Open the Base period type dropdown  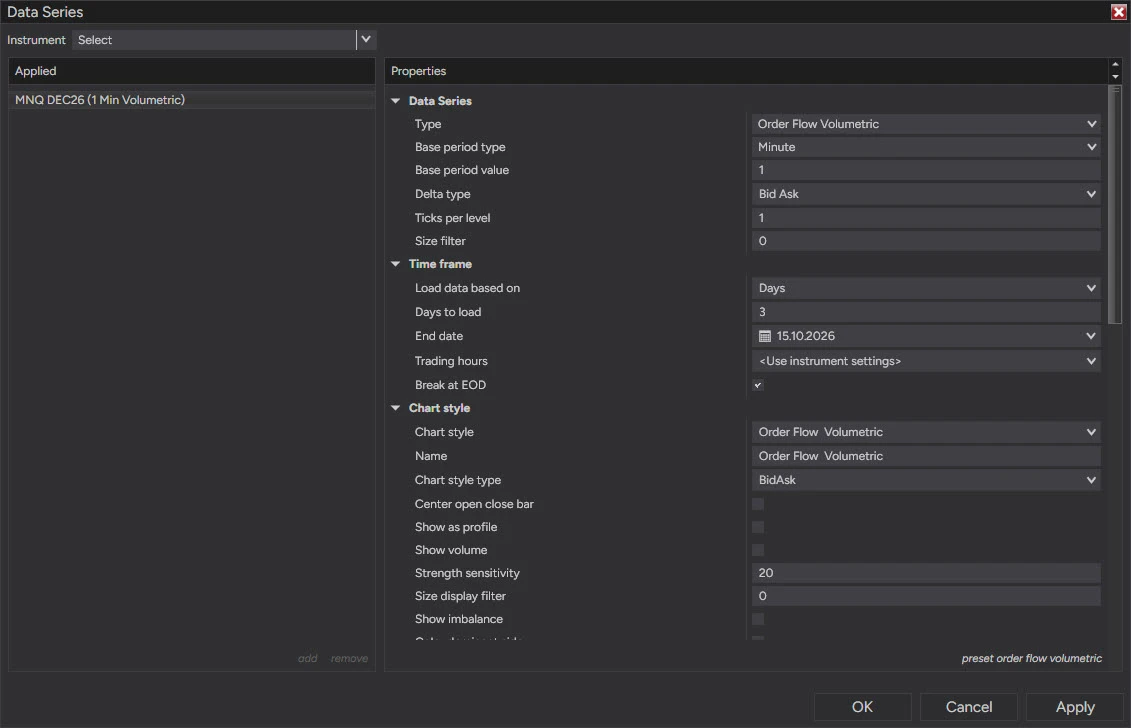coord(926,147)
